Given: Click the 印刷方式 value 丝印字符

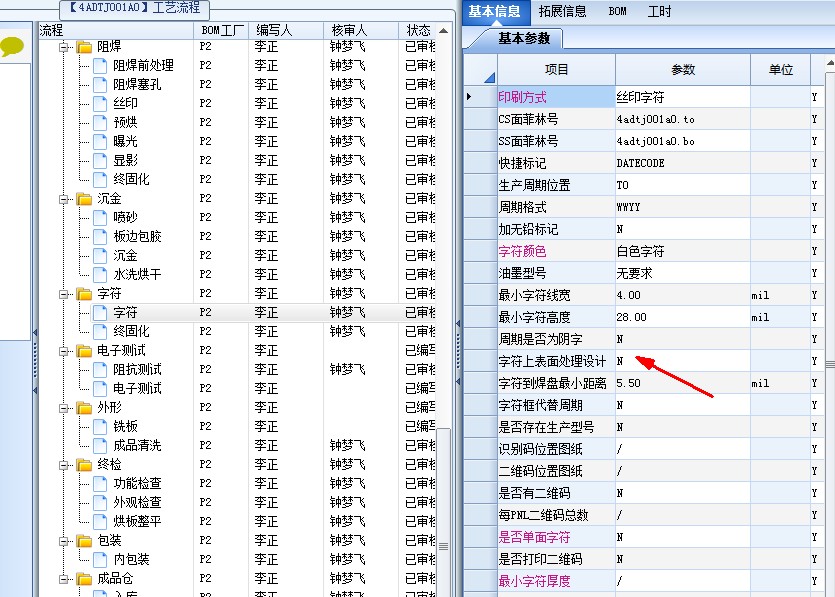Looking at the screenshot, I should coord(640,97).
